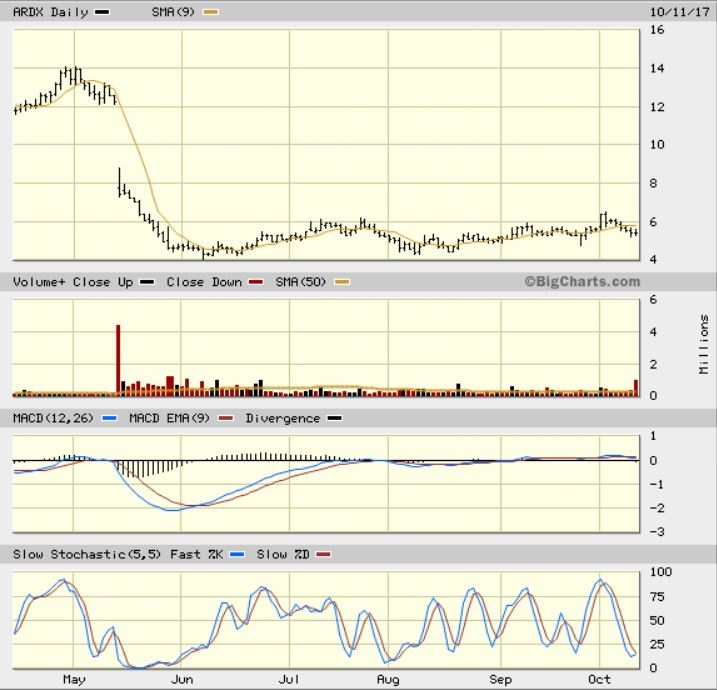This screenshot has height=690, width=717.
Task: Click the SMA(9) tan legend marker
Action: (x=209, y=13)
